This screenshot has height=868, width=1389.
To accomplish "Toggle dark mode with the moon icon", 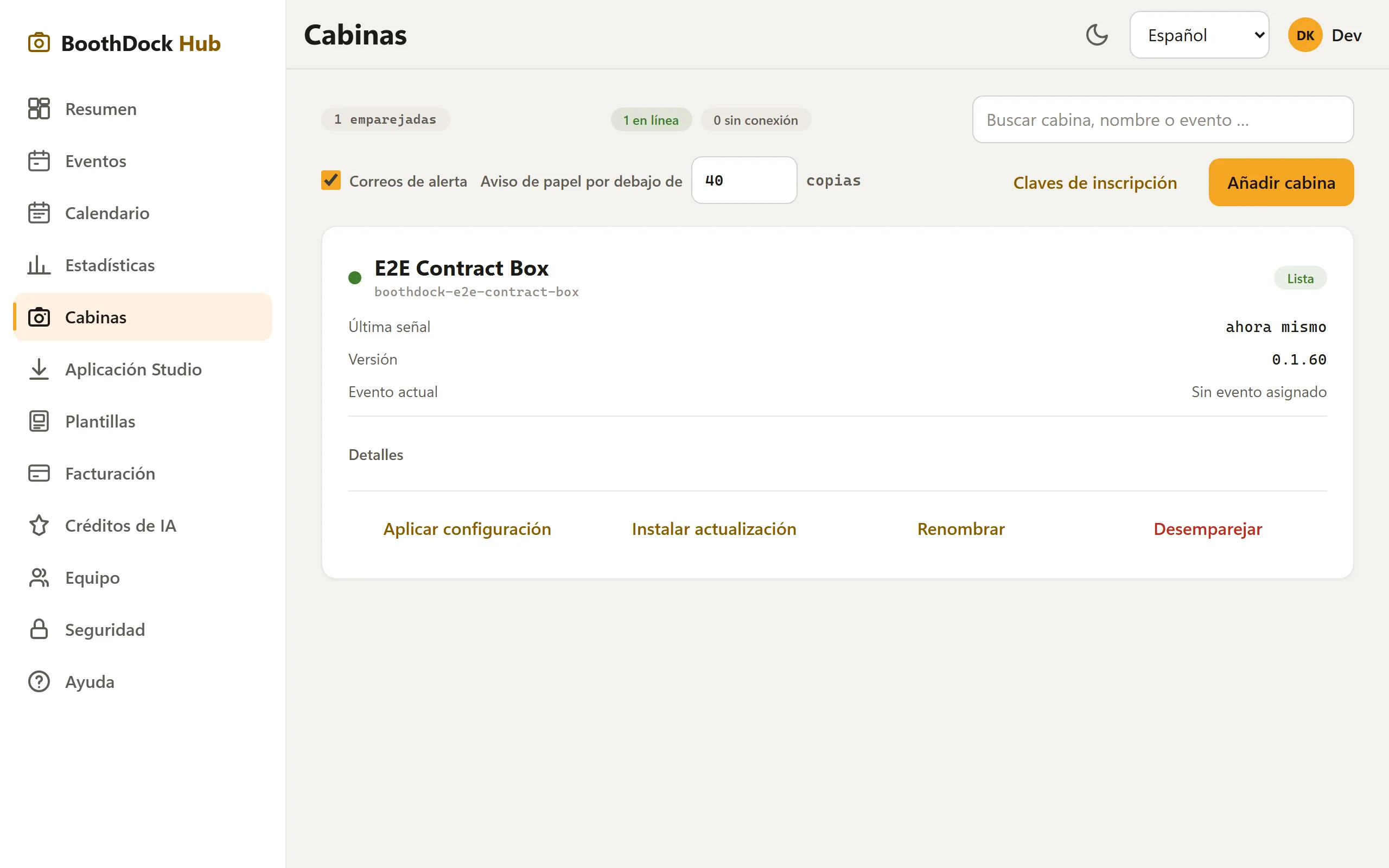I will (x=1097, y=35).
